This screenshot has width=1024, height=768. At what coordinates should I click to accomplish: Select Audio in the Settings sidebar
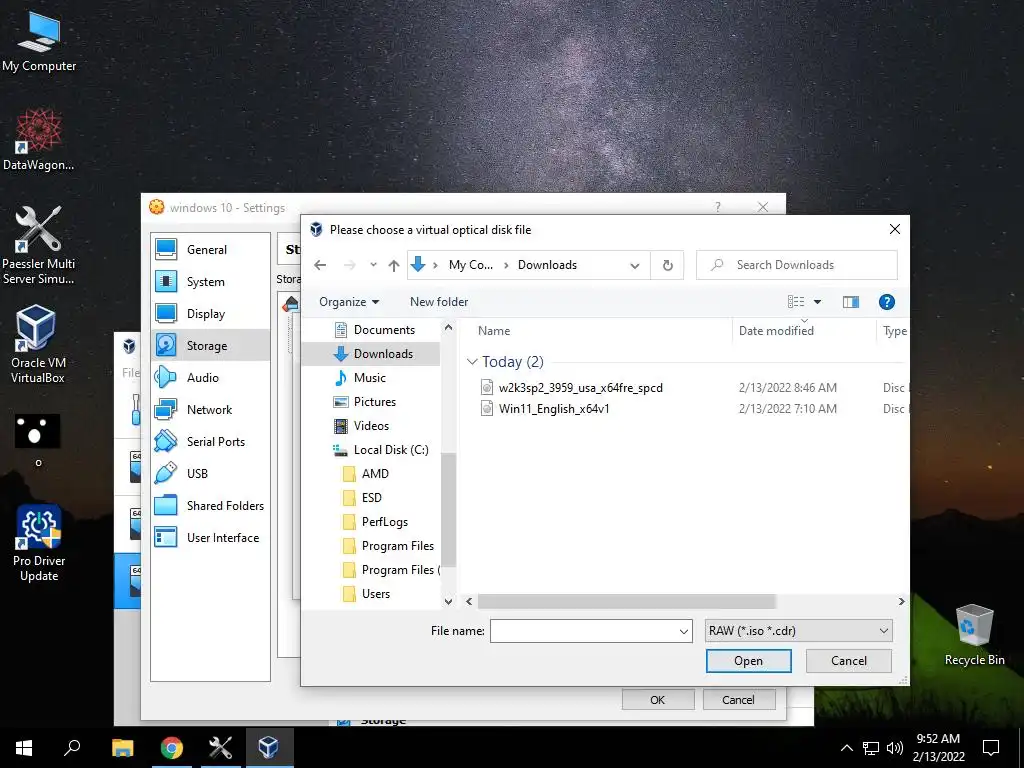210,377
